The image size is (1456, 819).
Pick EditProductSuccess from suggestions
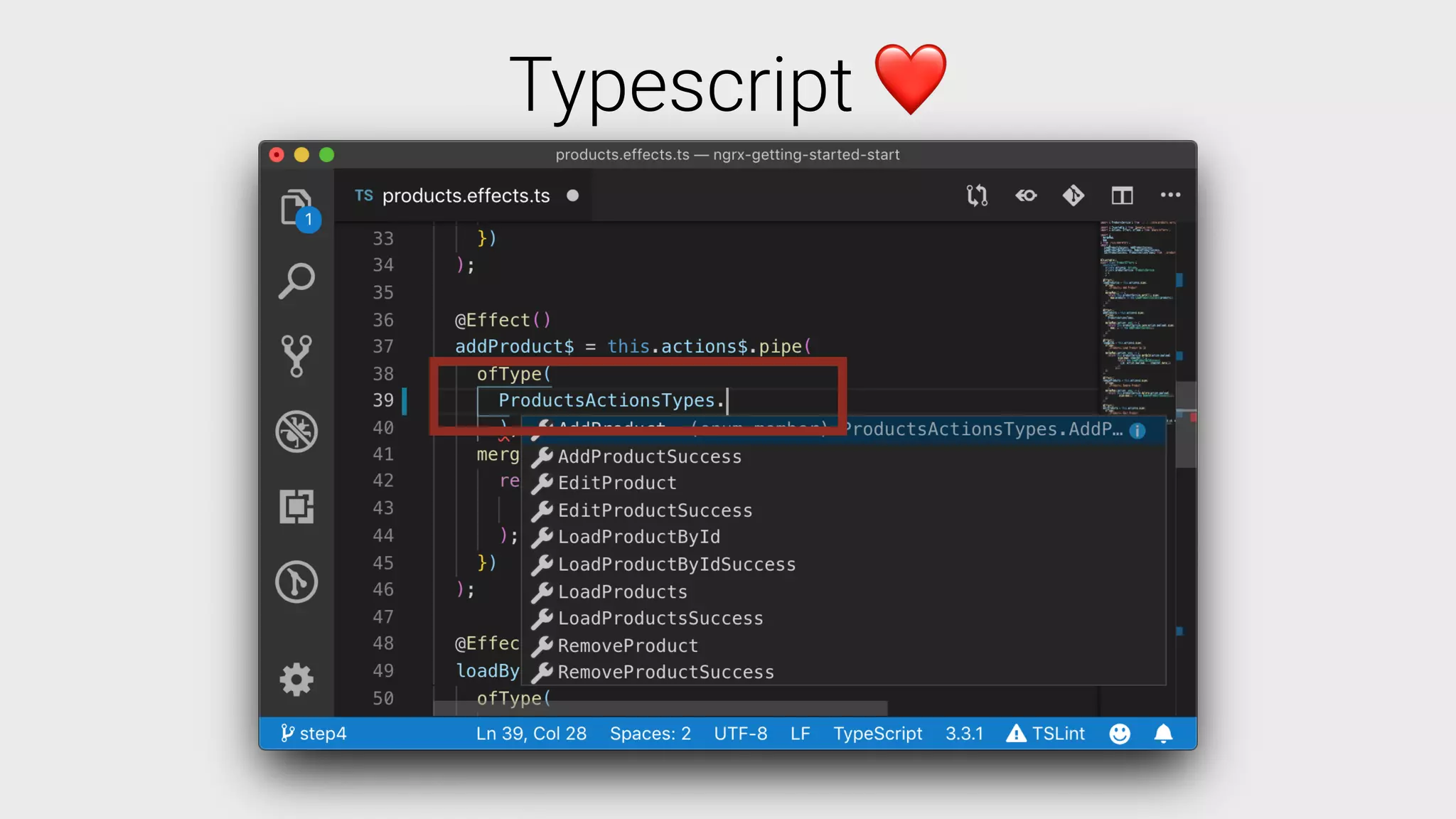point(844,510)
